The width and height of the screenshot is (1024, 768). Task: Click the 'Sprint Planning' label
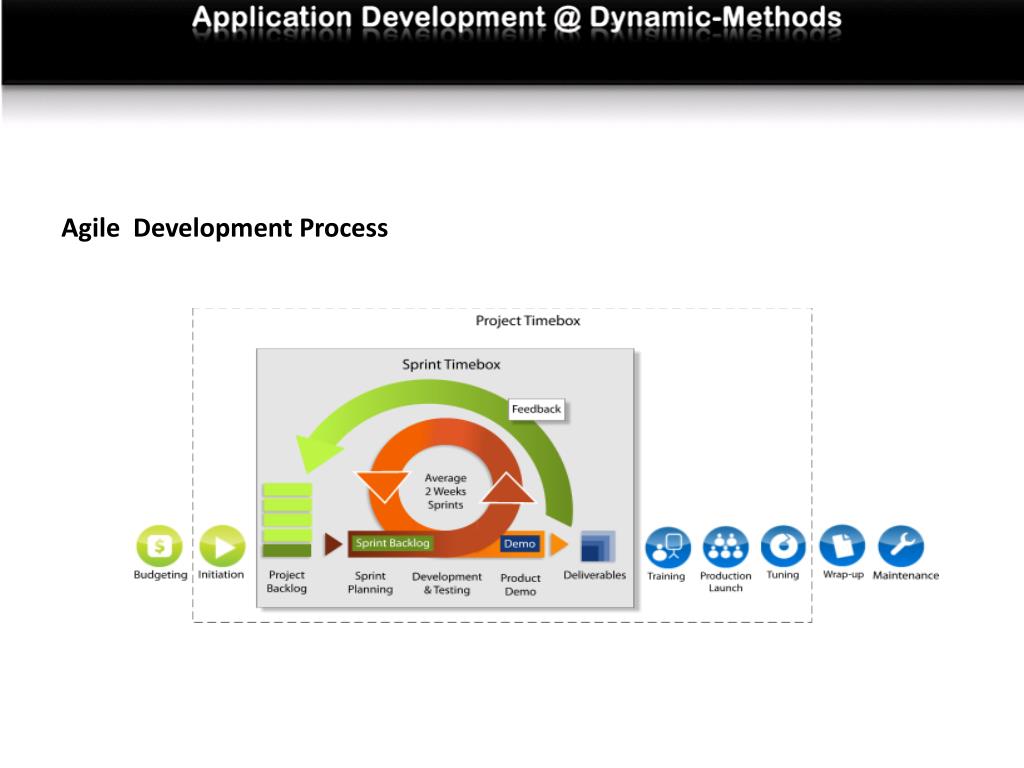click(x=370, y=583)
